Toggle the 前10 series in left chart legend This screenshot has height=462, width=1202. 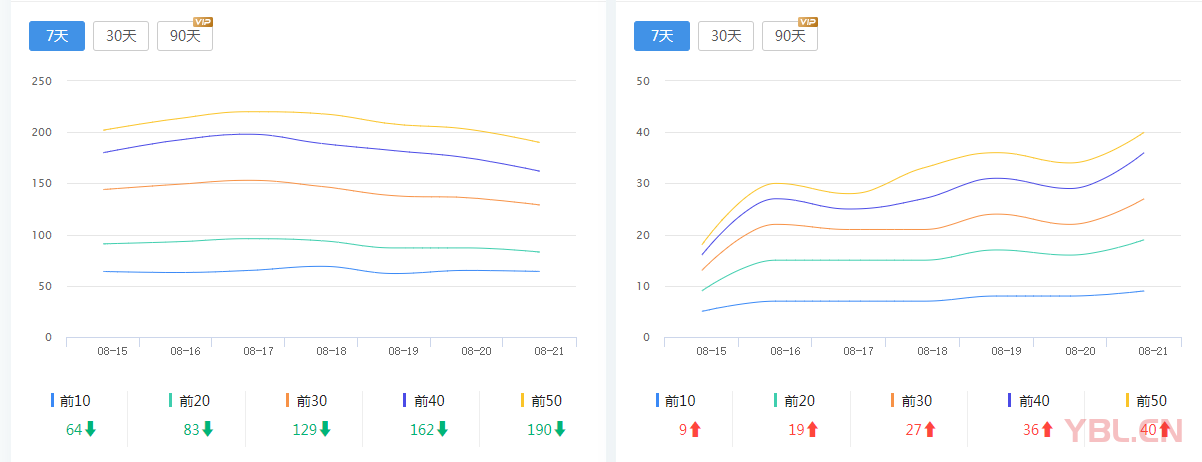click(x=72, y=401)
